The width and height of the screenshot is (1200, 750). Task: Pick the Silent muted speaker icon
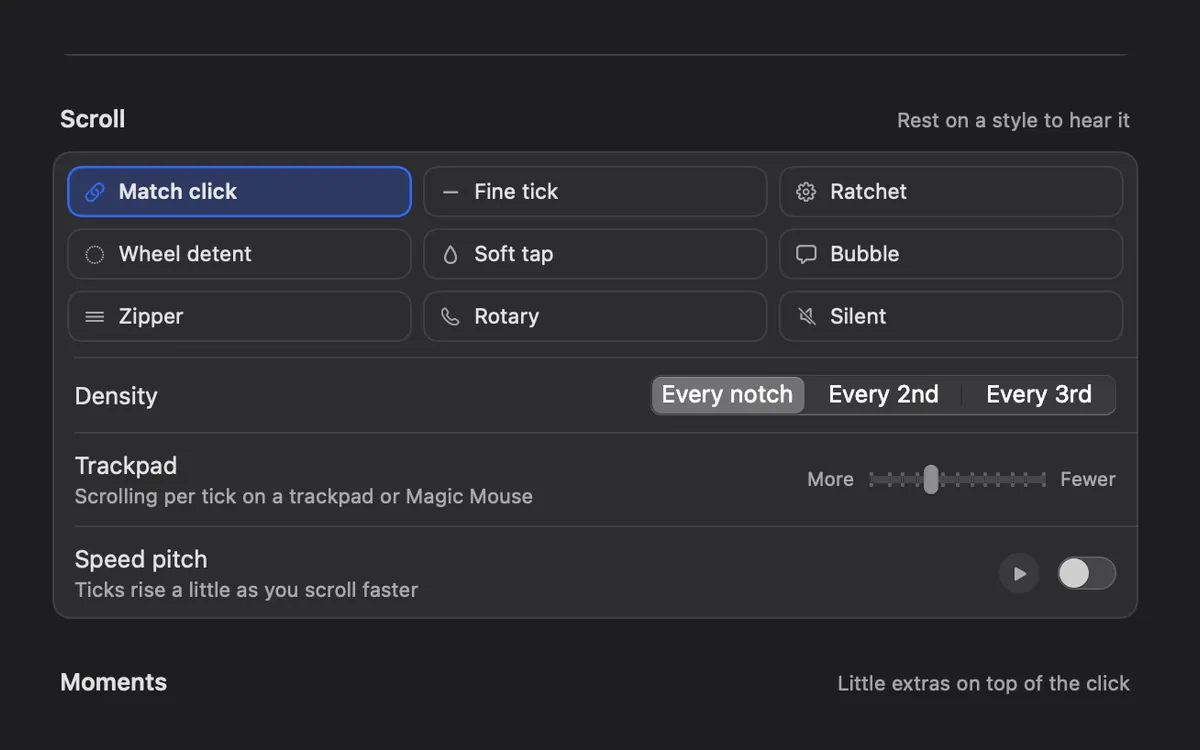point(806,317)
